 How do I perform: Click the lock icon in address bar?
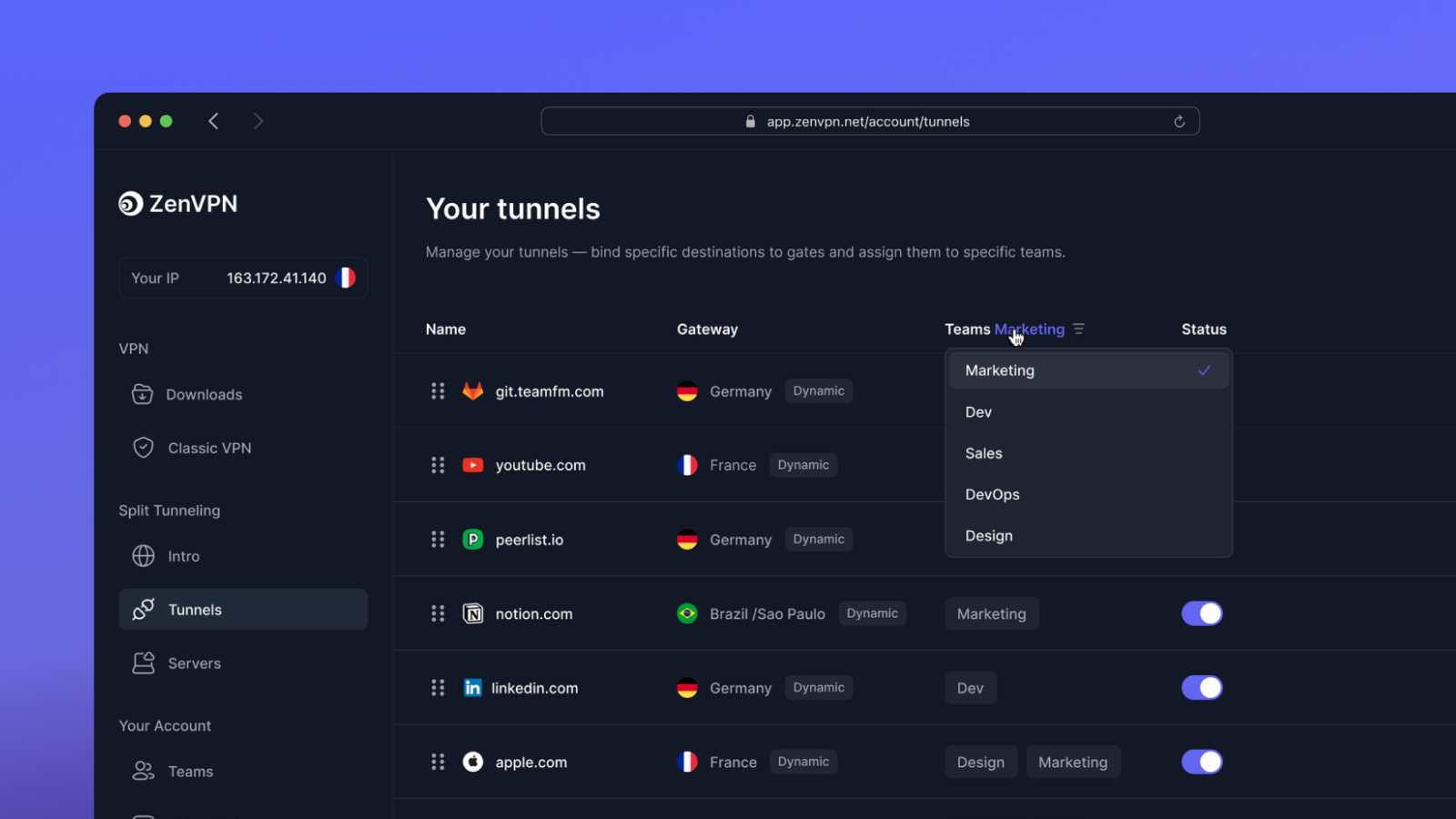[751, 121]
